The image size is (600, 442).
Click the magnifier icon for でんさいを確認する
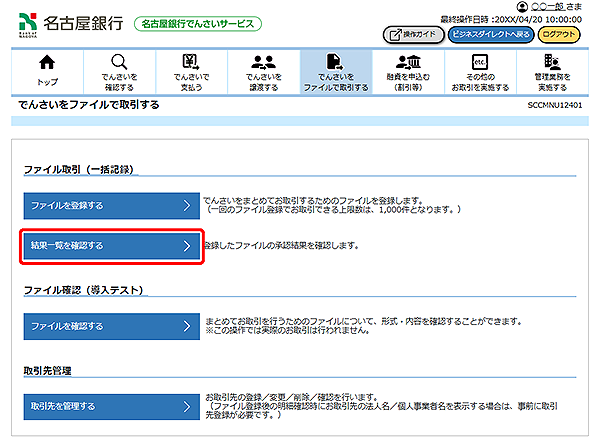[x=118, y=62]
